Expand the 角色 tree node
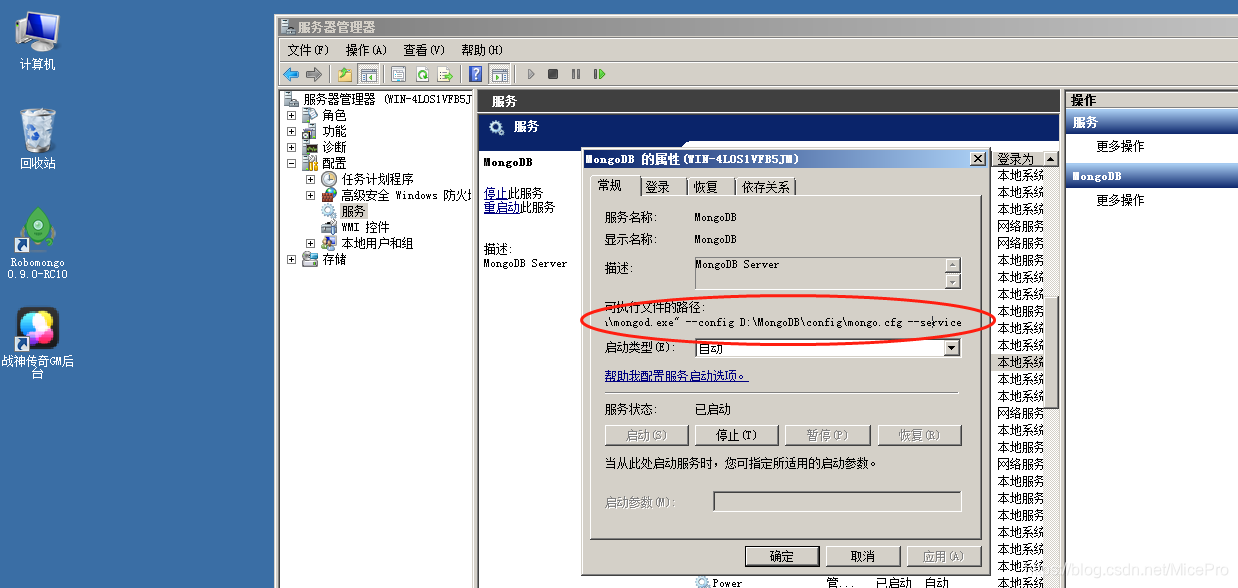1238x588 pixels. pos(292,115)
